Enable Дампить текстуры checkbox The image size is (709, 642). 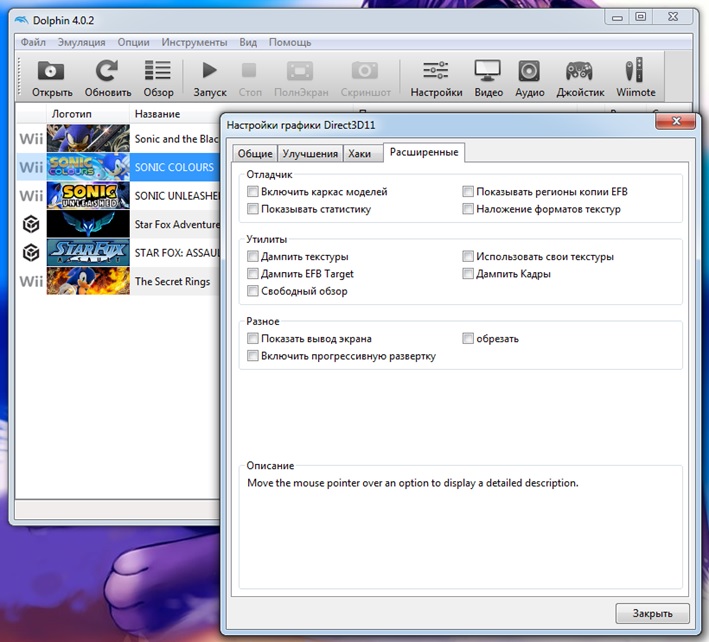(x=253, y=256)
